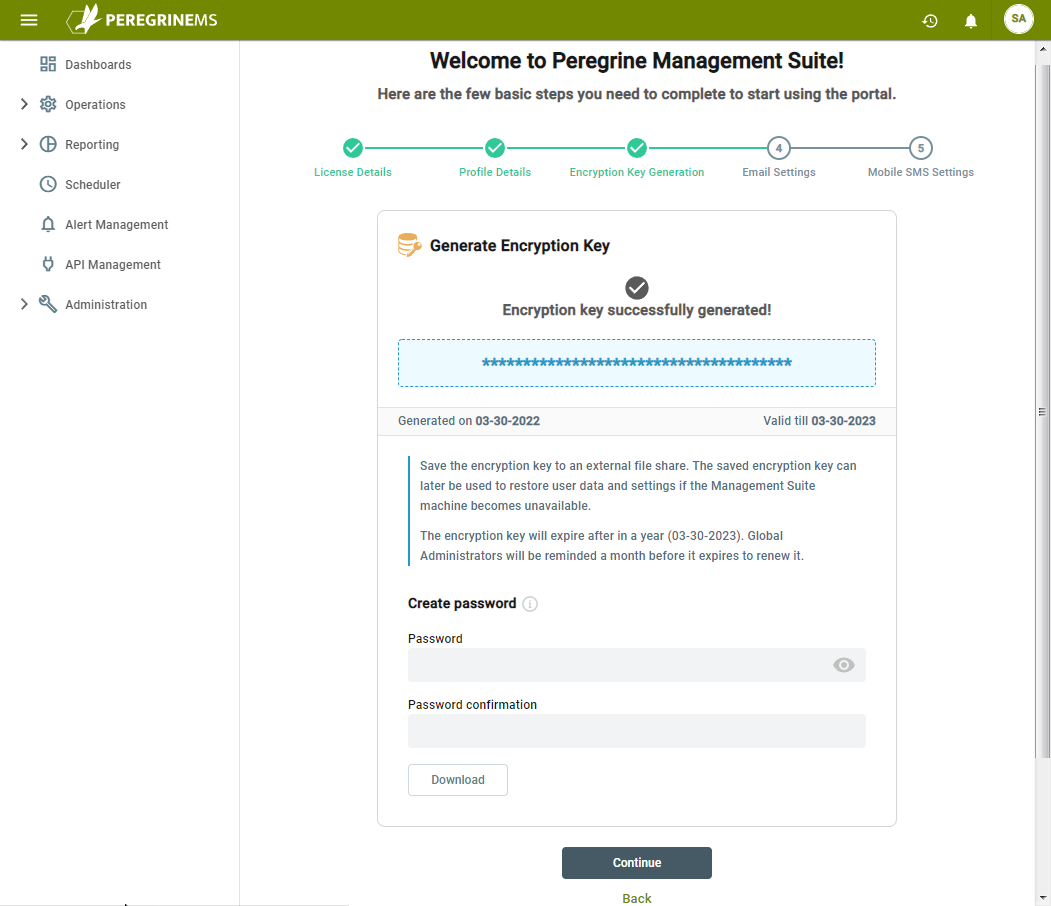Expand the Reporting menu chevron

pyautogui.click(x=24, y=144)
